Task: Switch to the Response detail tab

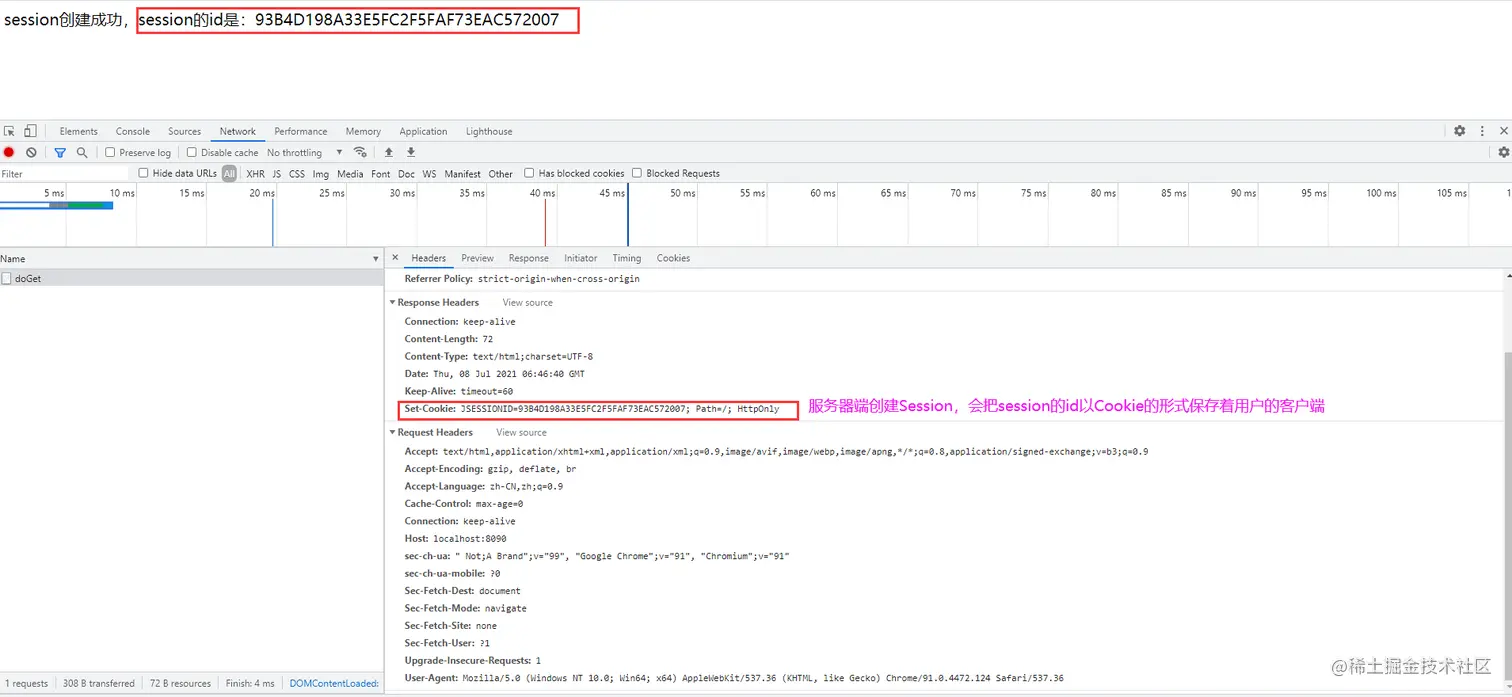Action: point(529,258)
